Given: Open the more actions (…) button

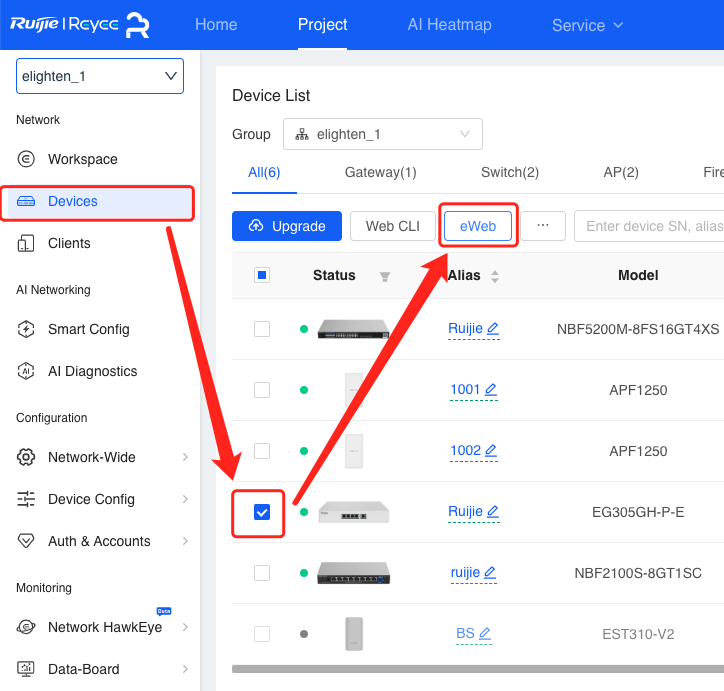Looking at the screenshot, I should tap(543, 226).
